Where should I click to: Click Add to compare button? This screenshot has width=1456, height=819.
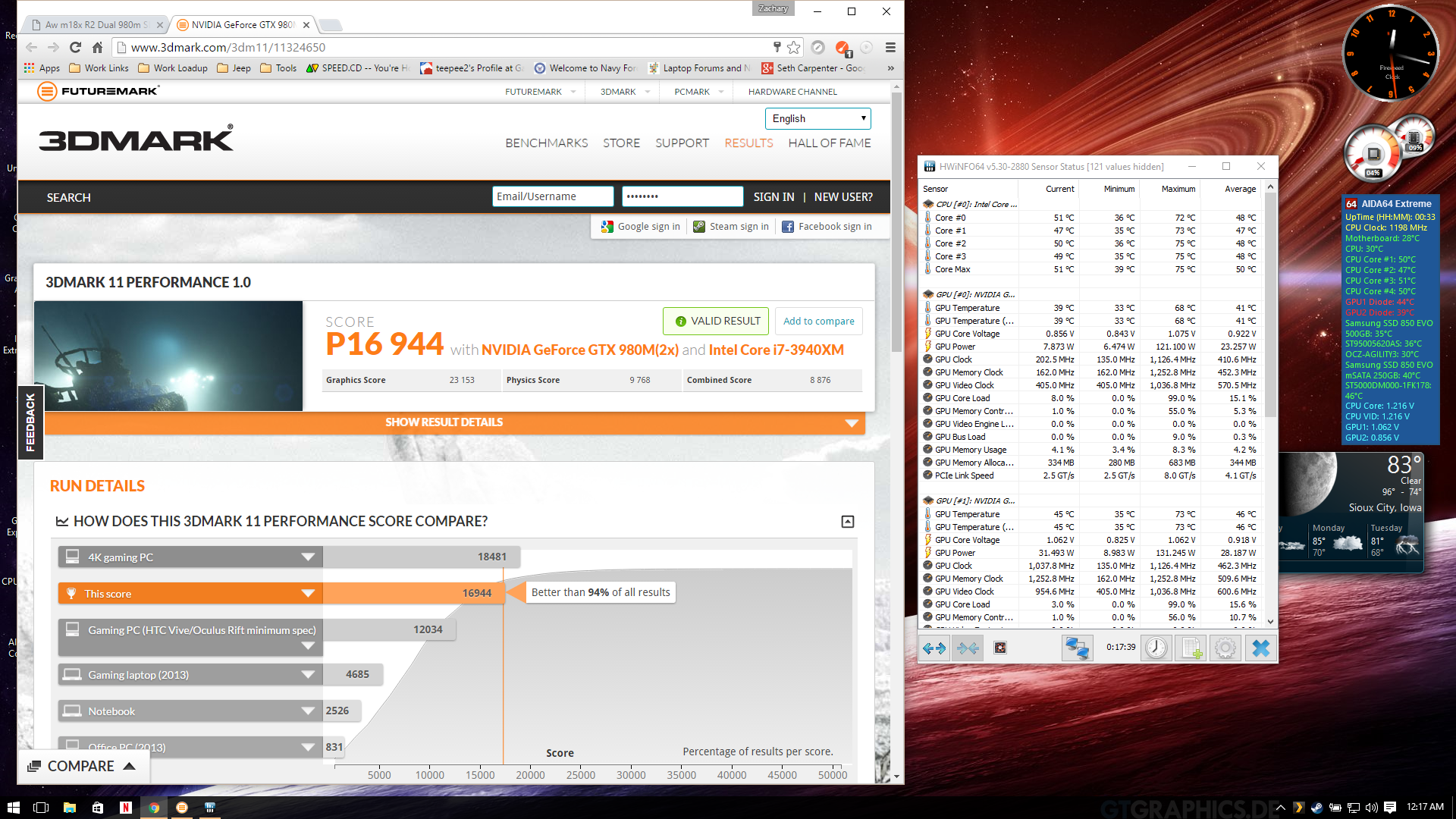pos(818,321)
